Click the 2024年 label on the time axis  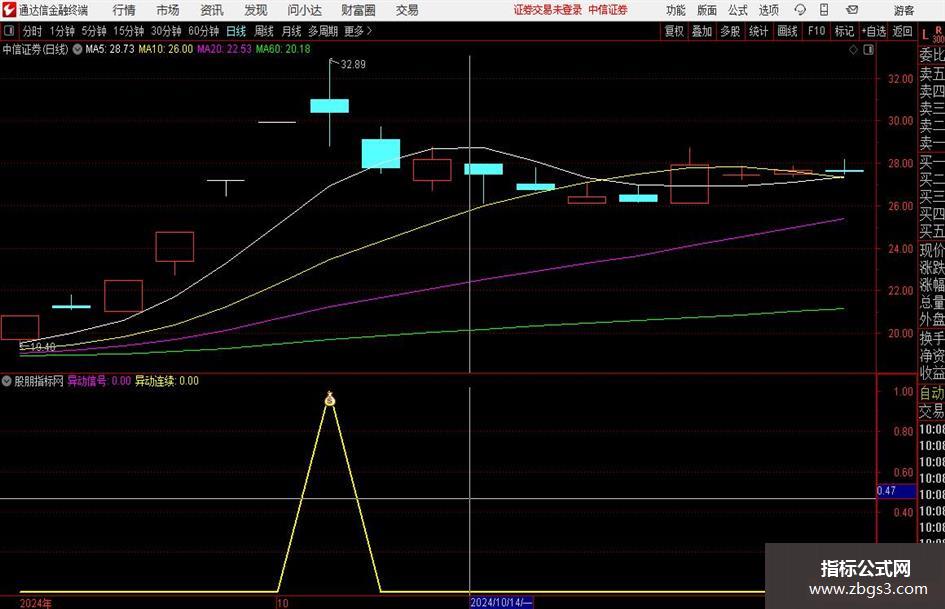(x=36, y=603)
